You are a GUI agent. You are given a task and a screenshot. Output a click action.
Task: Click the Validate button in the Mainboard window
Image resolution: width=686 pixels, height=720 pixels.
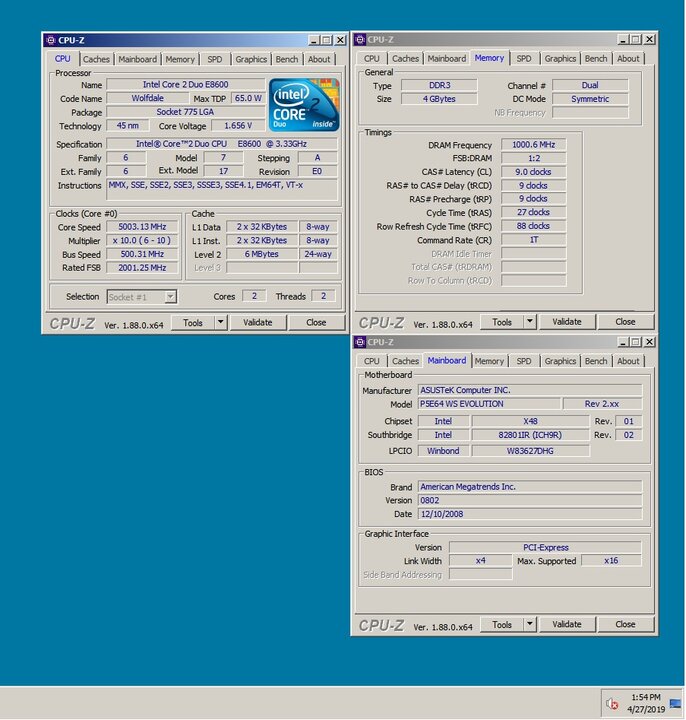(x=567, y=624)
